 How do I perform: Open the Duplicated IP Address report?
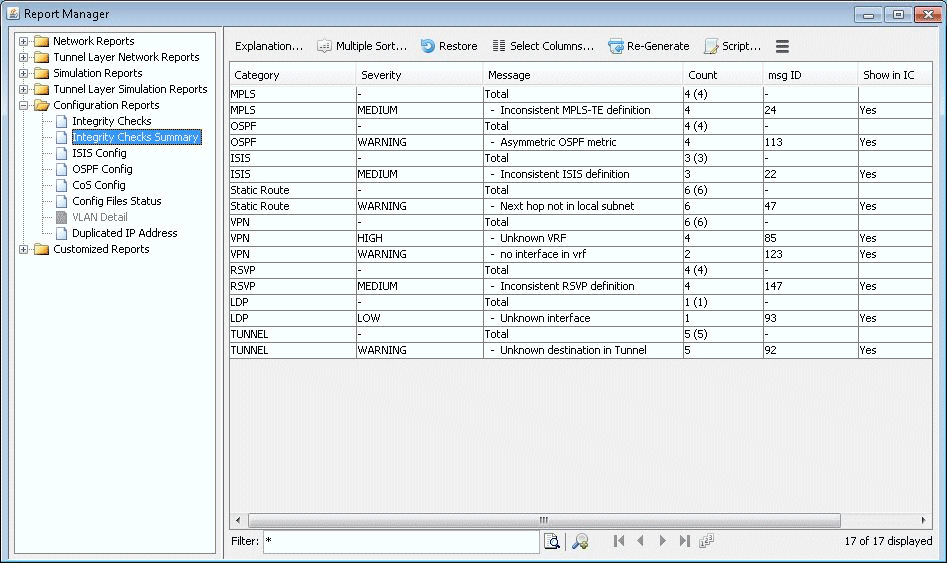point(124,233)
